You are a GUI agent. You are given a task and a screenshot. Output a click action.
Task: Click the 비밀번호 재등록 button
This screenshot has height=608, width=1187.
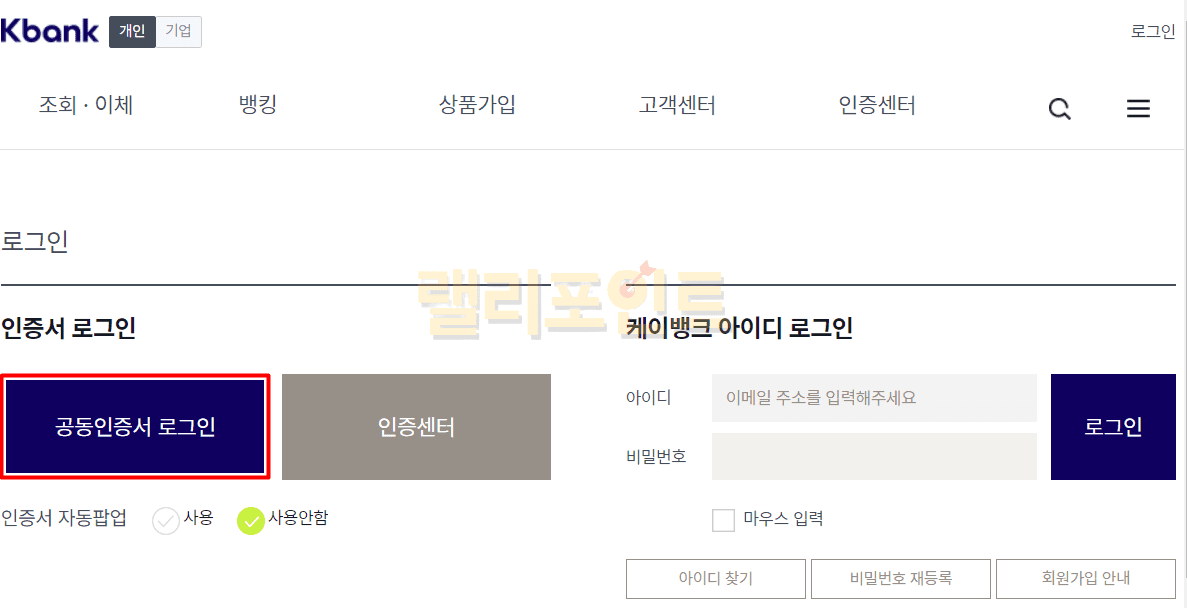(900, 578)
